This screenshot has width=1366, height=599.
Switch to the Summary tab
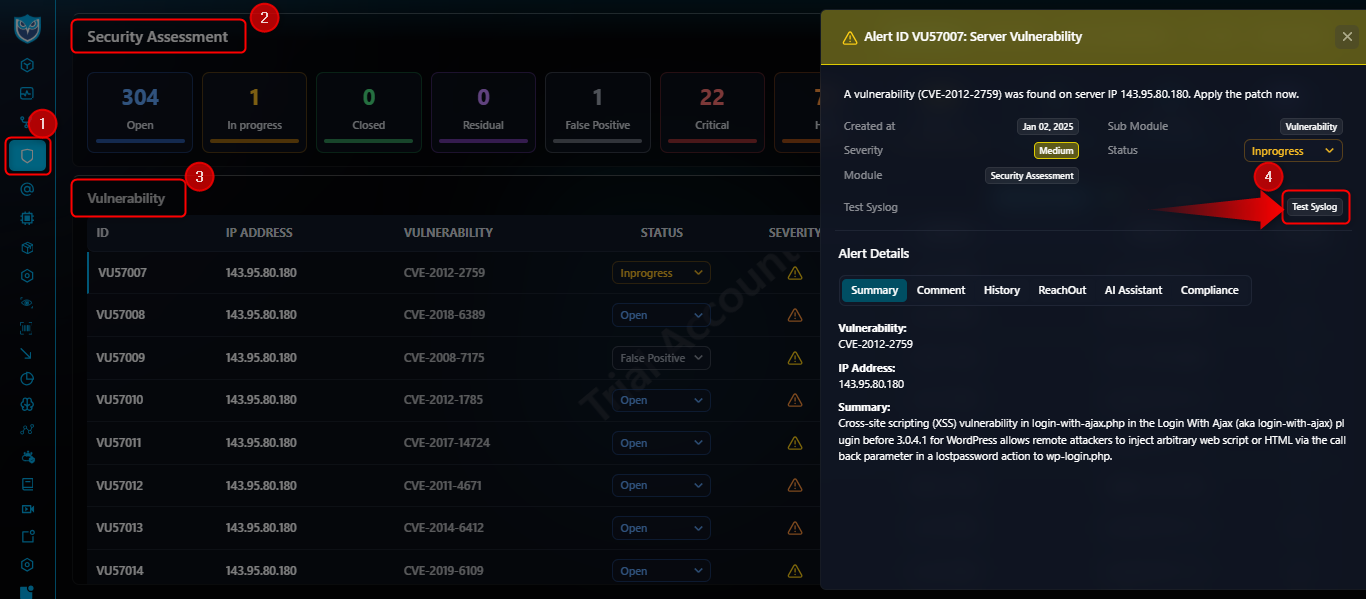[x=875, y=290]
